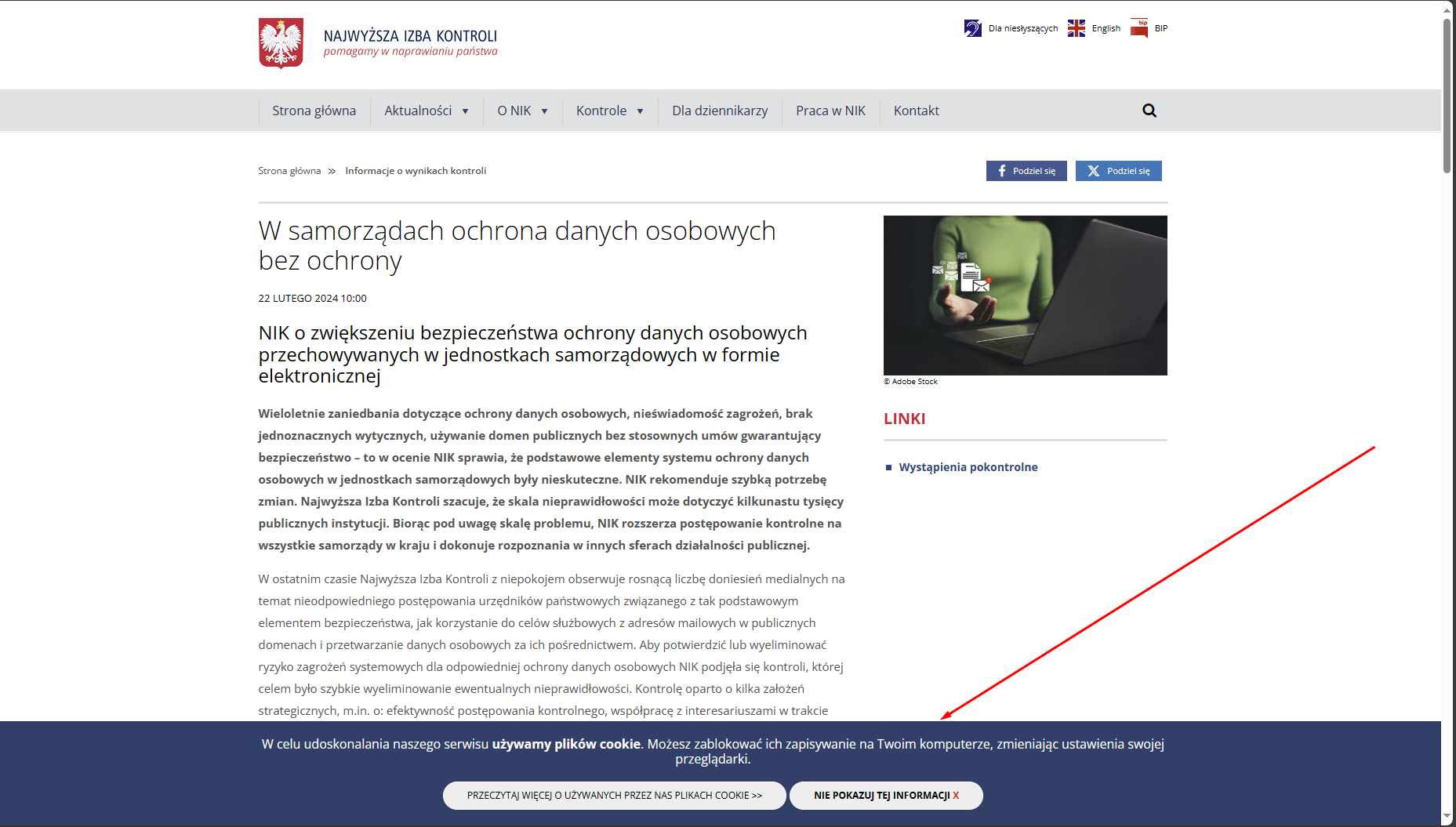Navigate to Strona główna breadcrumb link
The image size is (1456, 827).
[x=289, y=170]
